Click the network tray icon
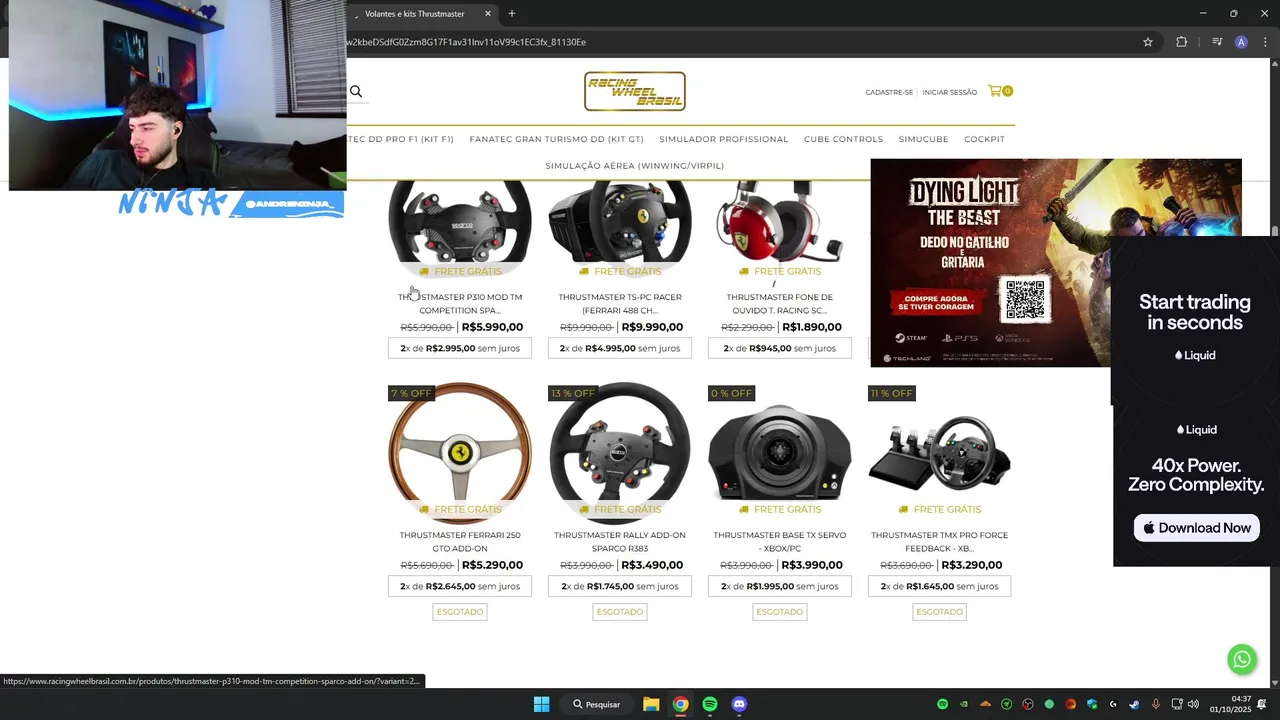This screenshot has height=720, width=1280. click(x=1177, y=704)
